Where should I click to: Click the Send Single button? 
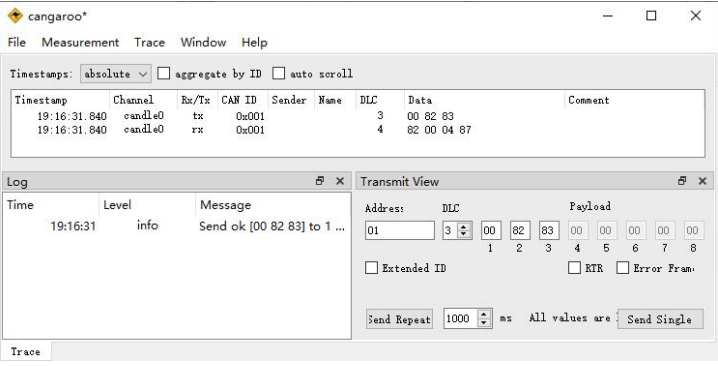660,319
